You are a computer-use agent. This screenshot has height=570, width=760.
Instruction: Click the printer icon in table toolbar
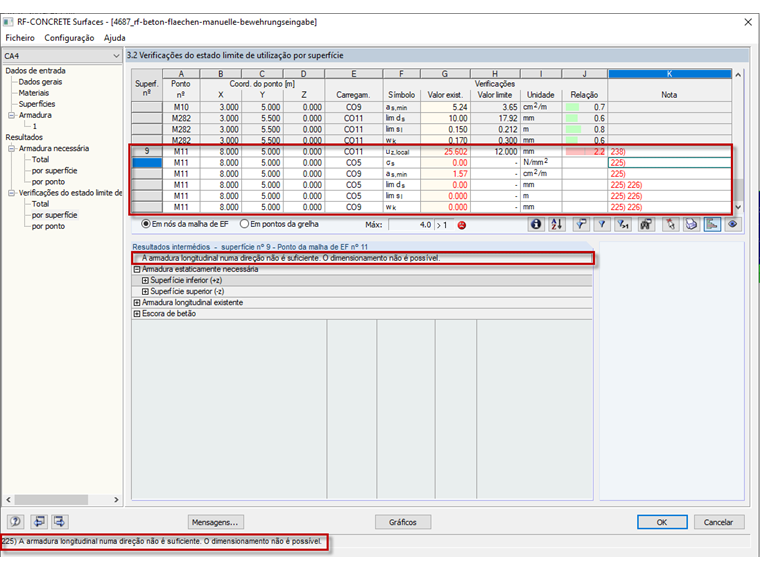pos(691,224)
